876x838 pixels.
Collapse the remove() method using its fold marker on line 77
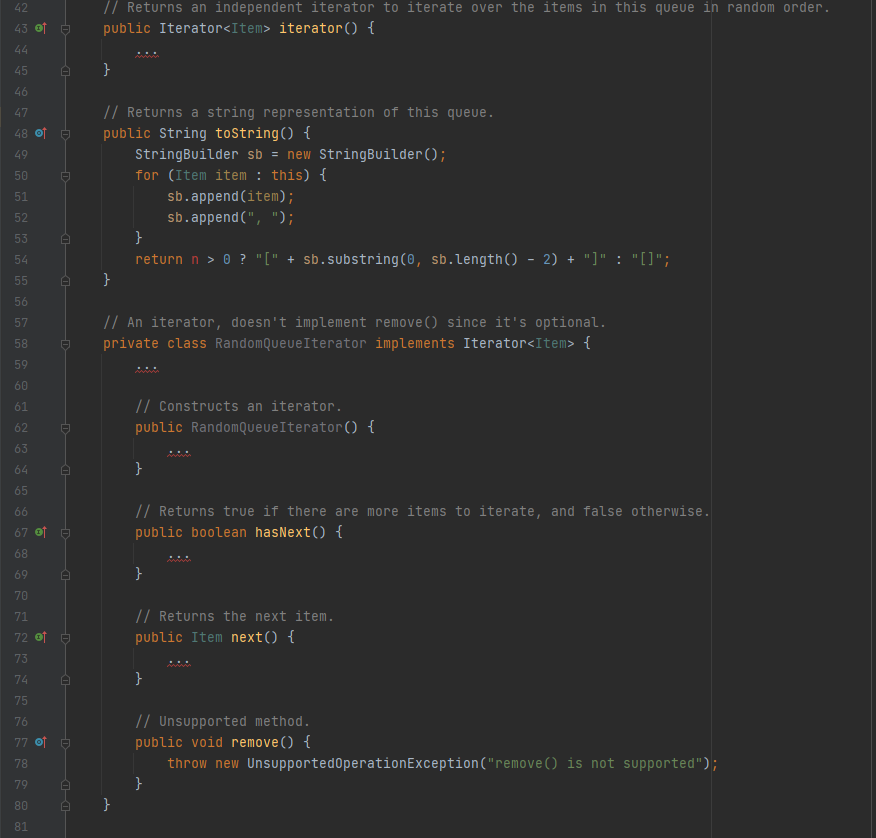coord(65,744)
